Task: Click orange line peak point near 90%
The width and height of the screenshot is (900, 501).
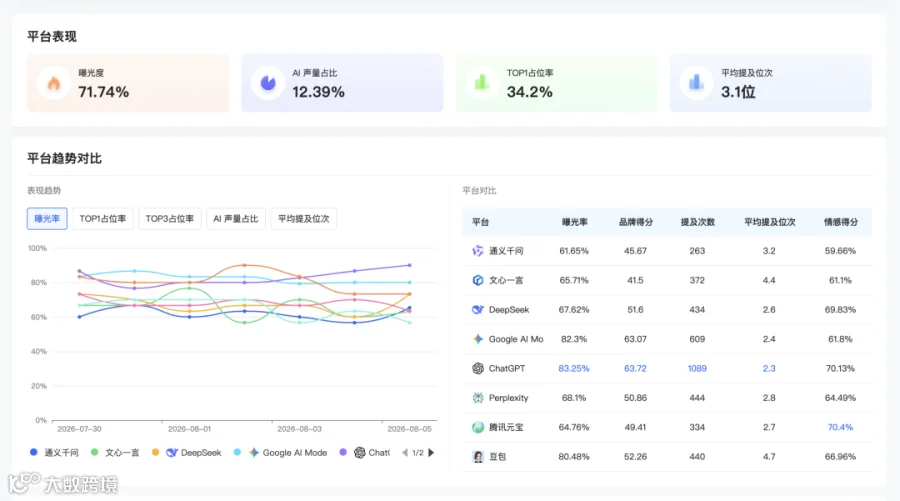Action: [x=245, y=265]
